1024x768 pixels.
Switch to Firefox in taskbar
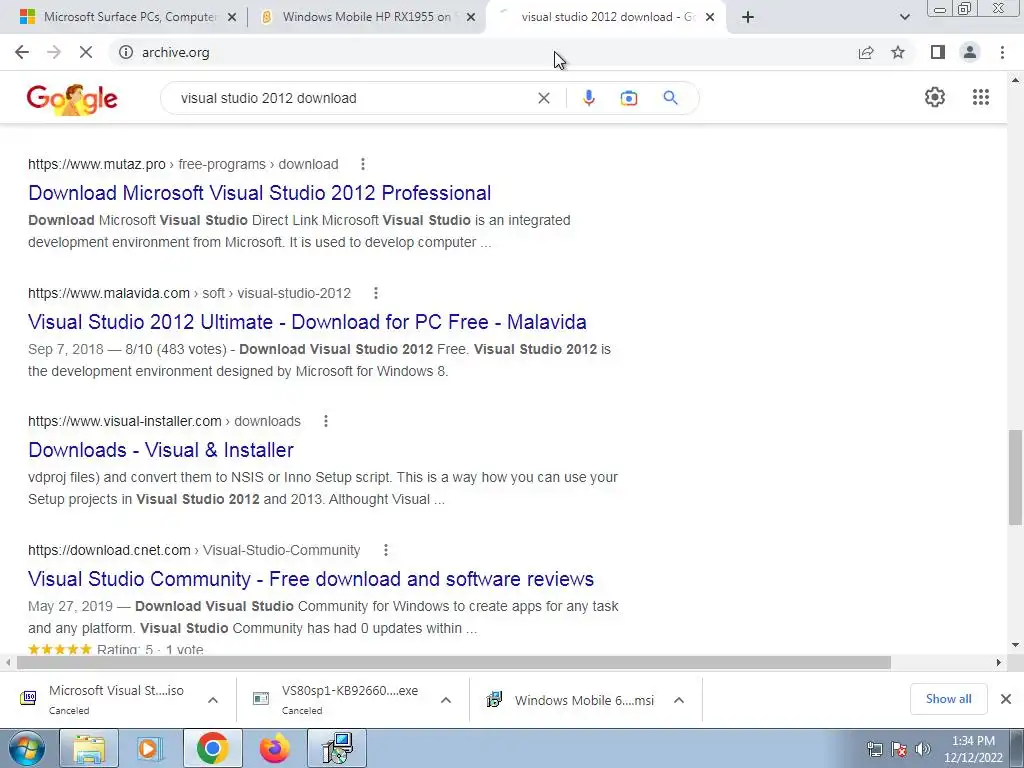click(274, 748)
